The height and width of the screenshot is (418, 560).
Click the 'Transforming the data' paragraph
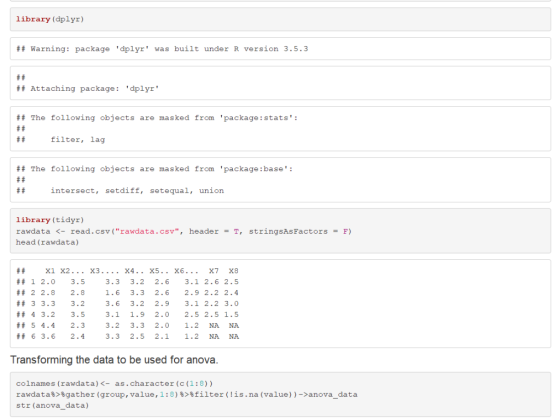pyautogui.click(x=114, y=360)
